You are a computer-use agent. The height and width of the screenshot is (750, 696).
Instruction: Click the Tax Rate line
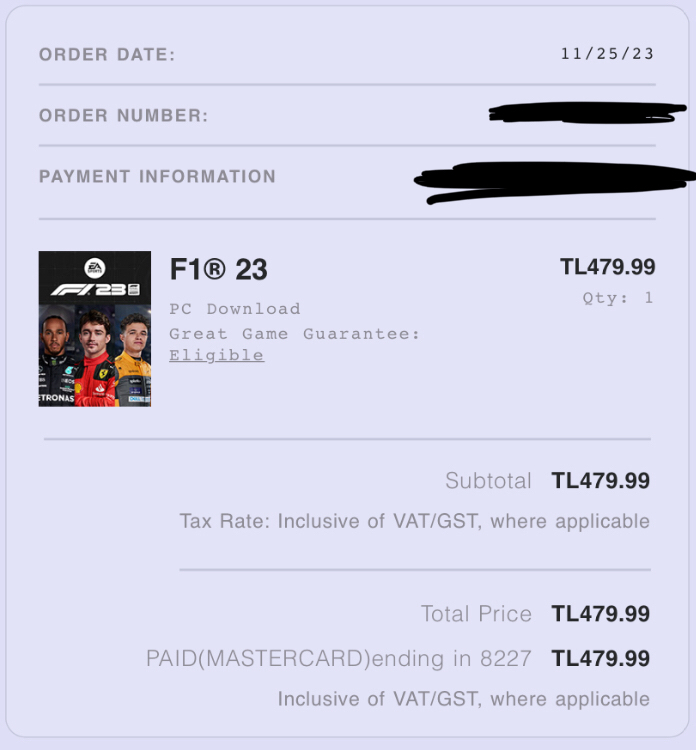414,521
